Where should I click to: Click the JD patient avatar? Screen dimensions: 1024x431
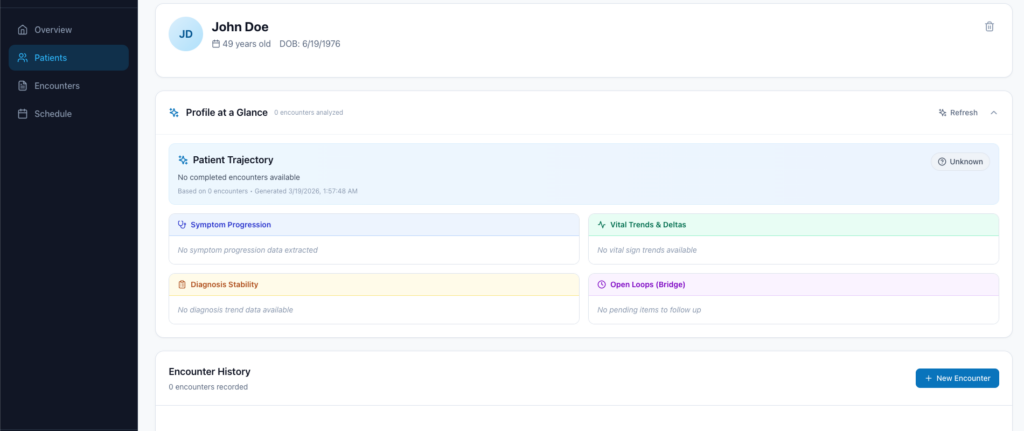(186, 34)
